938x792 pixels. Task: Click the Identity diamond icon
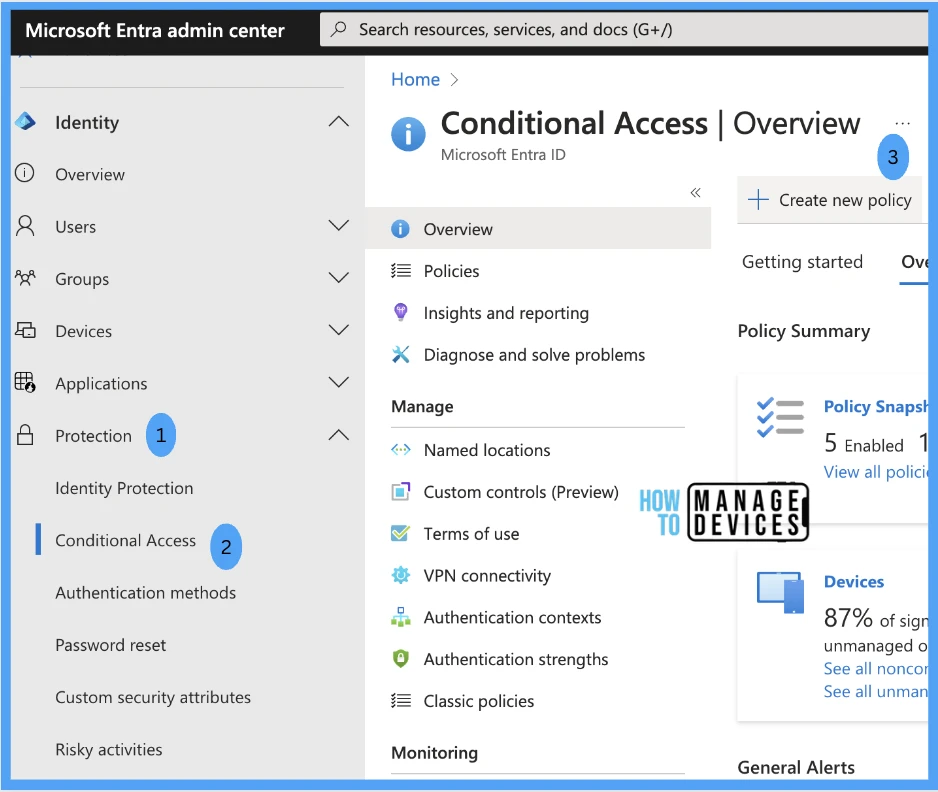tap(25, 121)
